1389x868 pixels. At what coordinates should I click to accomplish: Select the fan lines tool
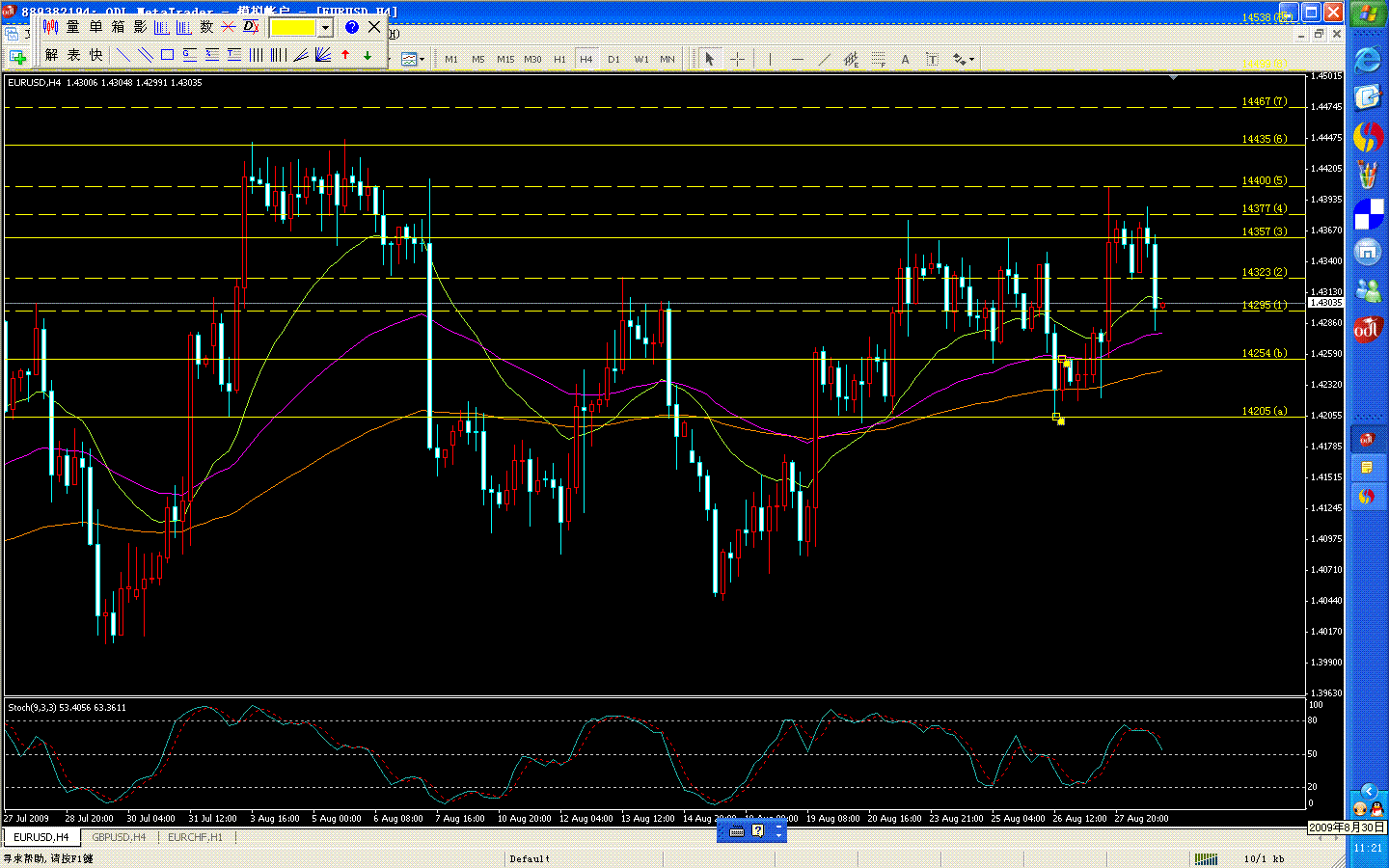301,55
